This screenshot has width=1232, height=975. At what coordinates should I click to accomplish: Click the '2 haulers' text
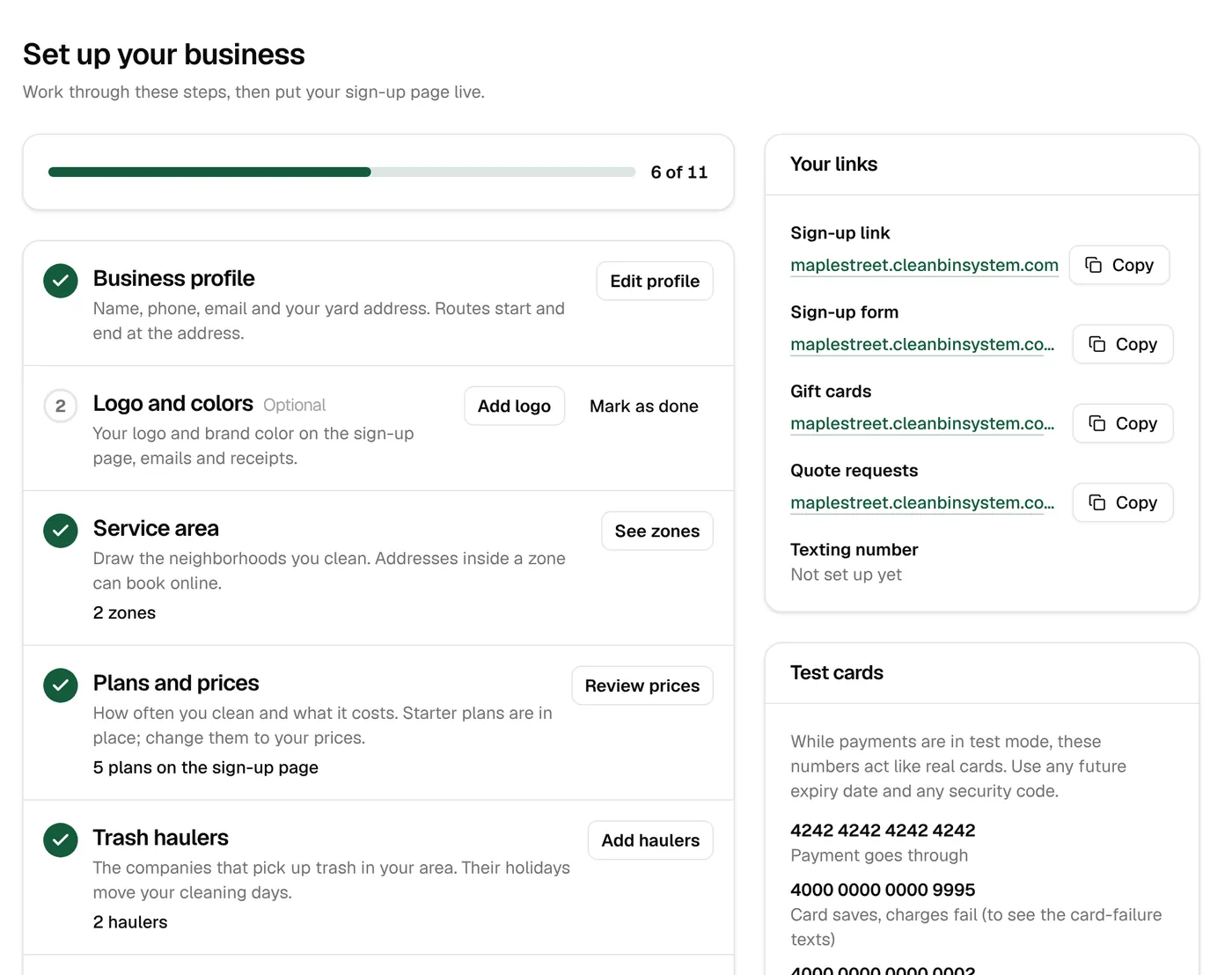(x=130, y=922)
